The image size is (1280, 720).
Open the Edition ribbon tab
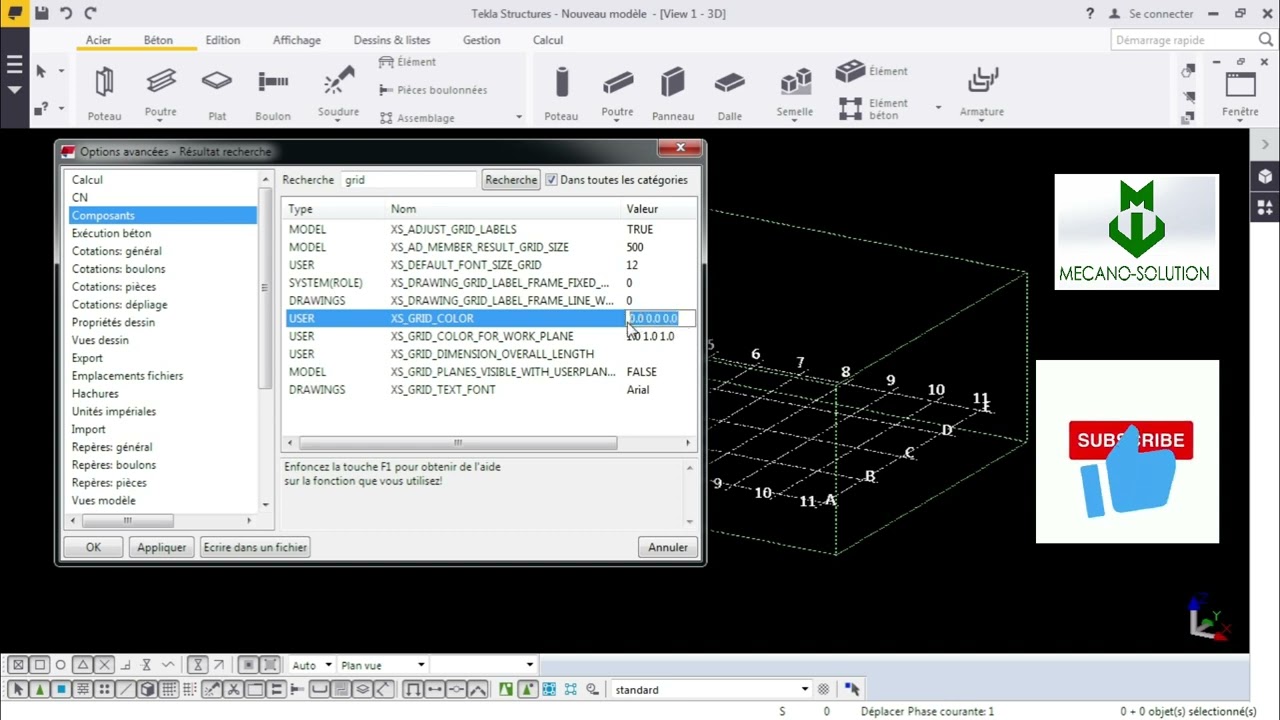pyautogui.click(x=223, y=40)
